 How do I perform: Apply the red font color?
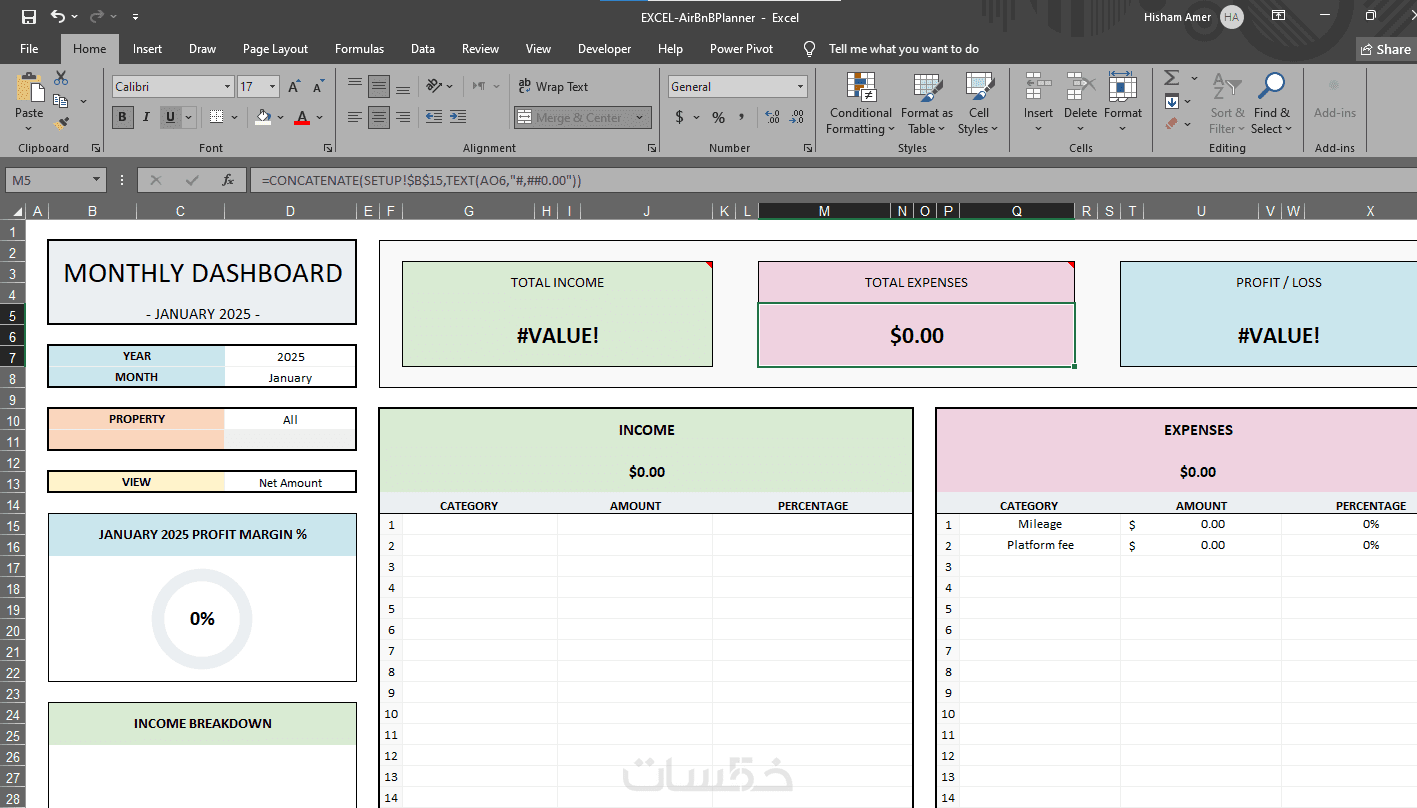(302, 117)
